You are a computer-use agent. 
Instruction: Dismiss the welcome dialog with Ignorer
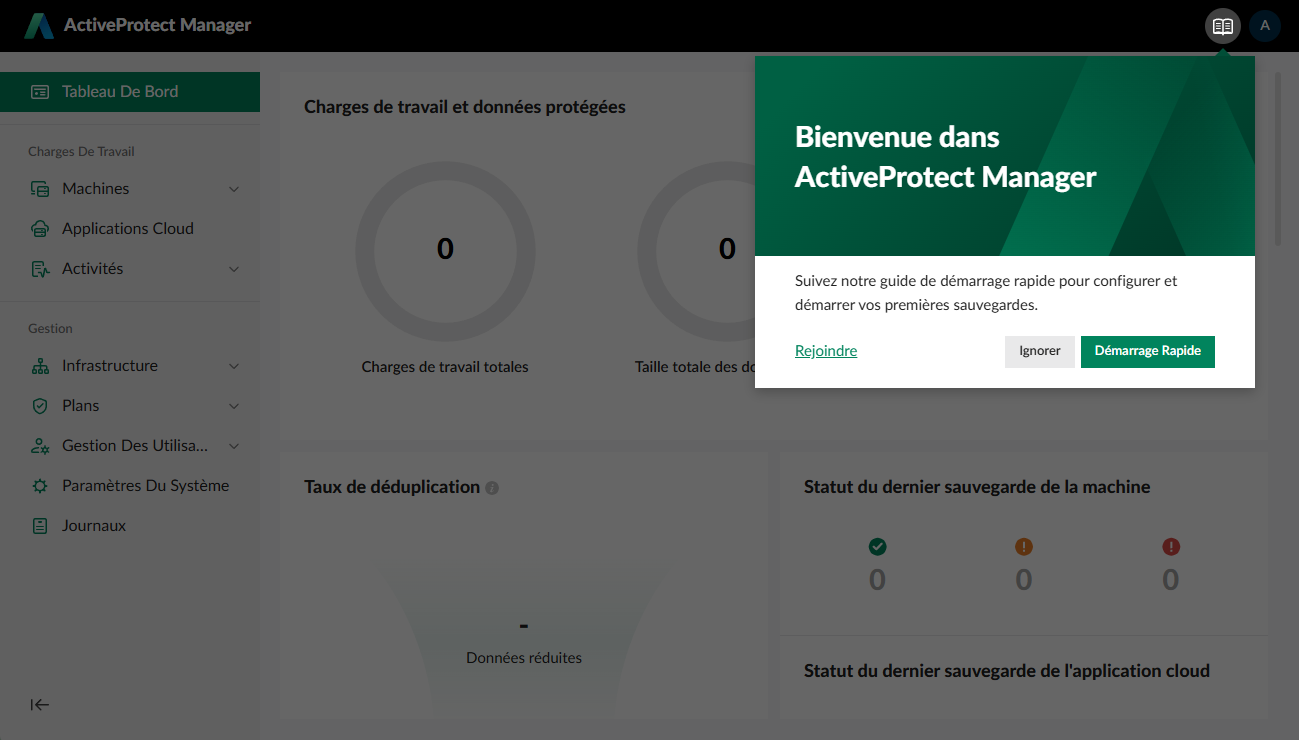point(1039,351)
